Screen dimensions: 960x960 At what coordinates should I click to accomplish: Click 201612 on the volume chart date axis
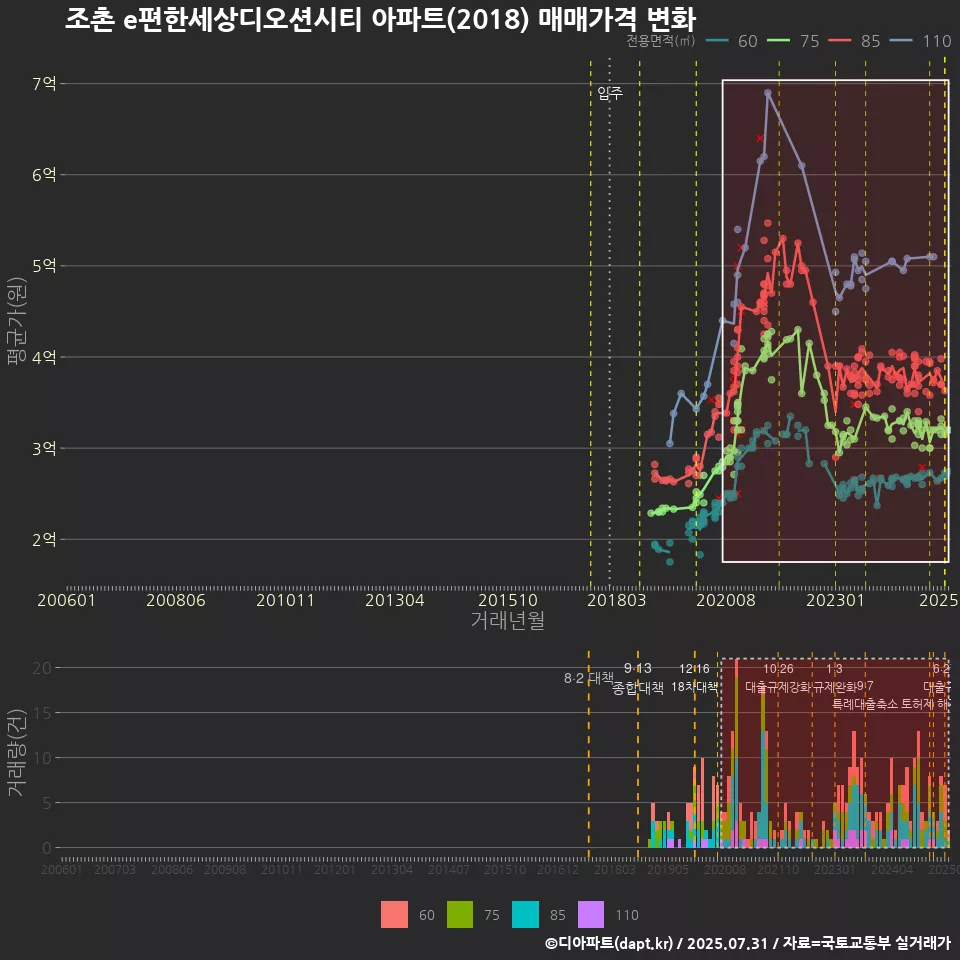(558, 869)
